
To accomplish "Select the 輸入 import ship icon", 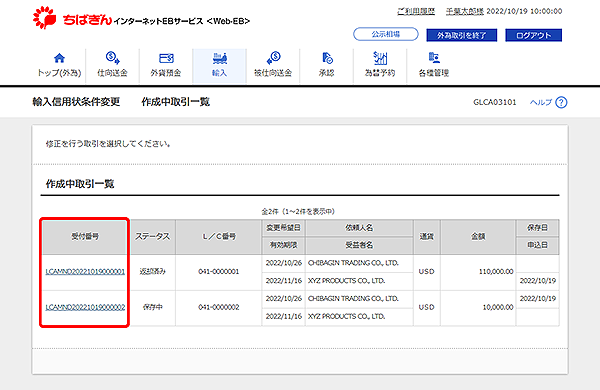I will click(x=220, y=58).
